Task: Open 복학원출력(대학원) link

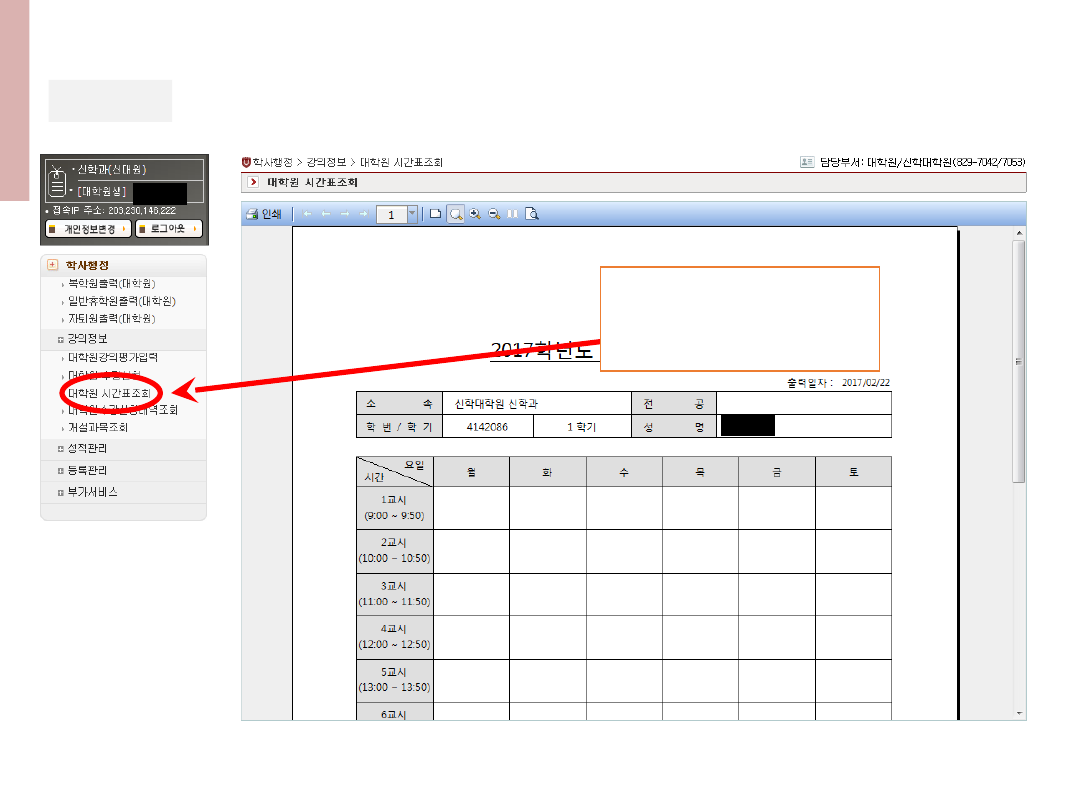Action: click(112, 284)
